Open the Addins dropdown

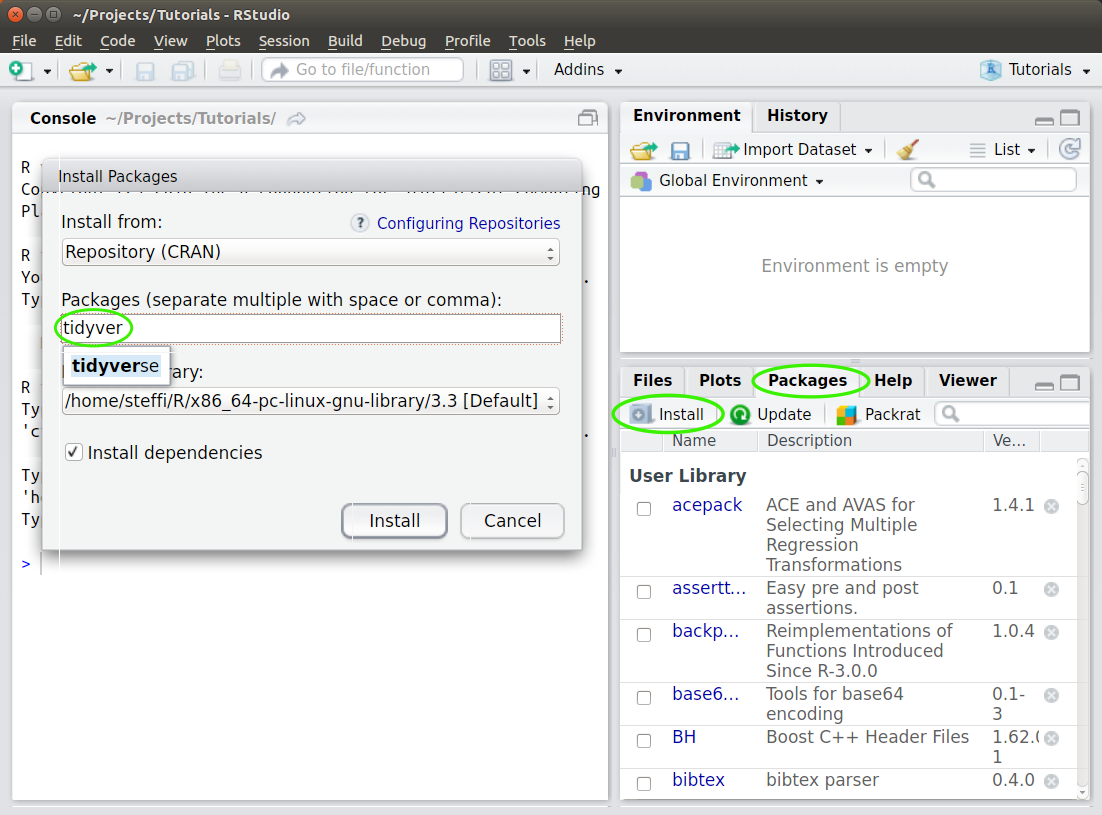click(588, 70)
